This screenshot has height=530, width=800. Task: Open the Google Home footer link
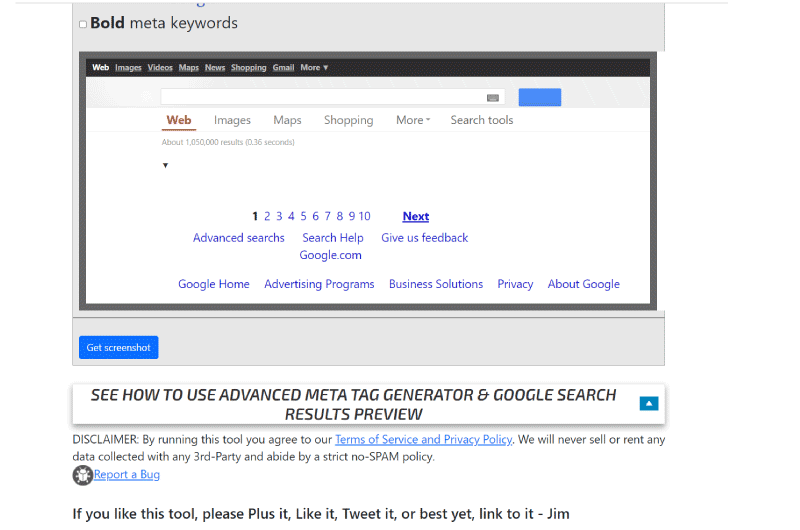214,284
